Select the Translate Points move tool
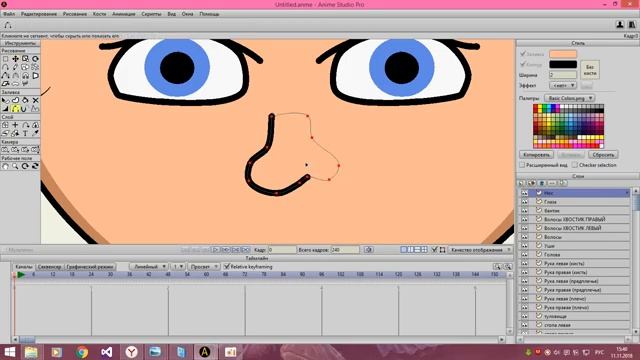This screenshot has width=640, height=360. pyautogui.click(x=16, y=59)
